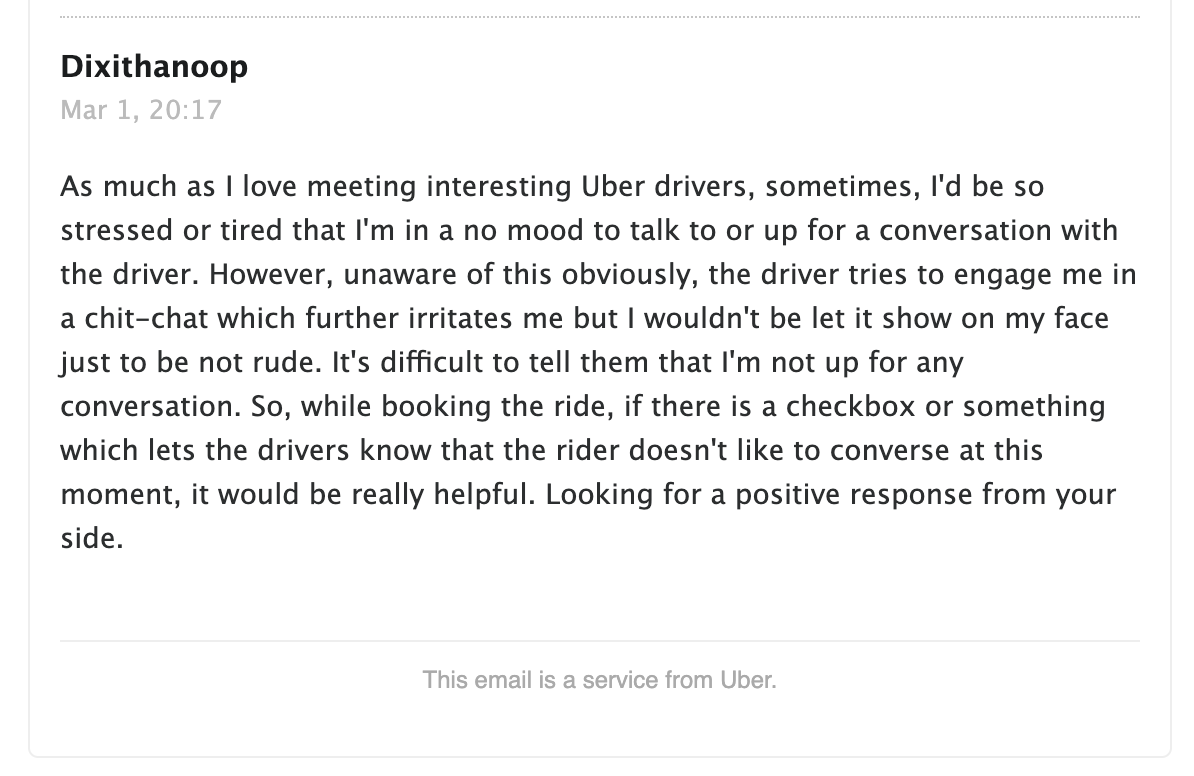Click the word 'conversation.' starting the sixth line

click(x=151, y=406)
